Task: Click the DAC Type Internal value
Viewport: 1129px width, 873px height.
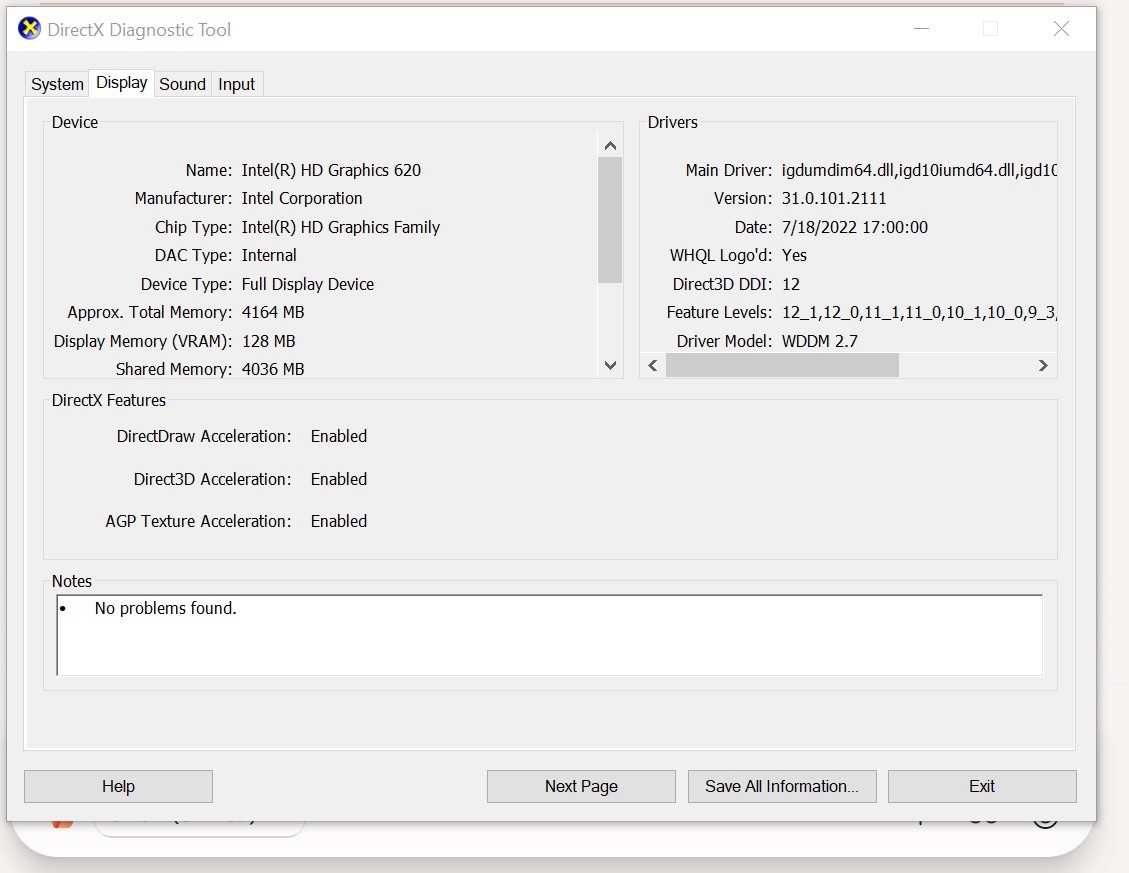Action: tap(269, 255)
